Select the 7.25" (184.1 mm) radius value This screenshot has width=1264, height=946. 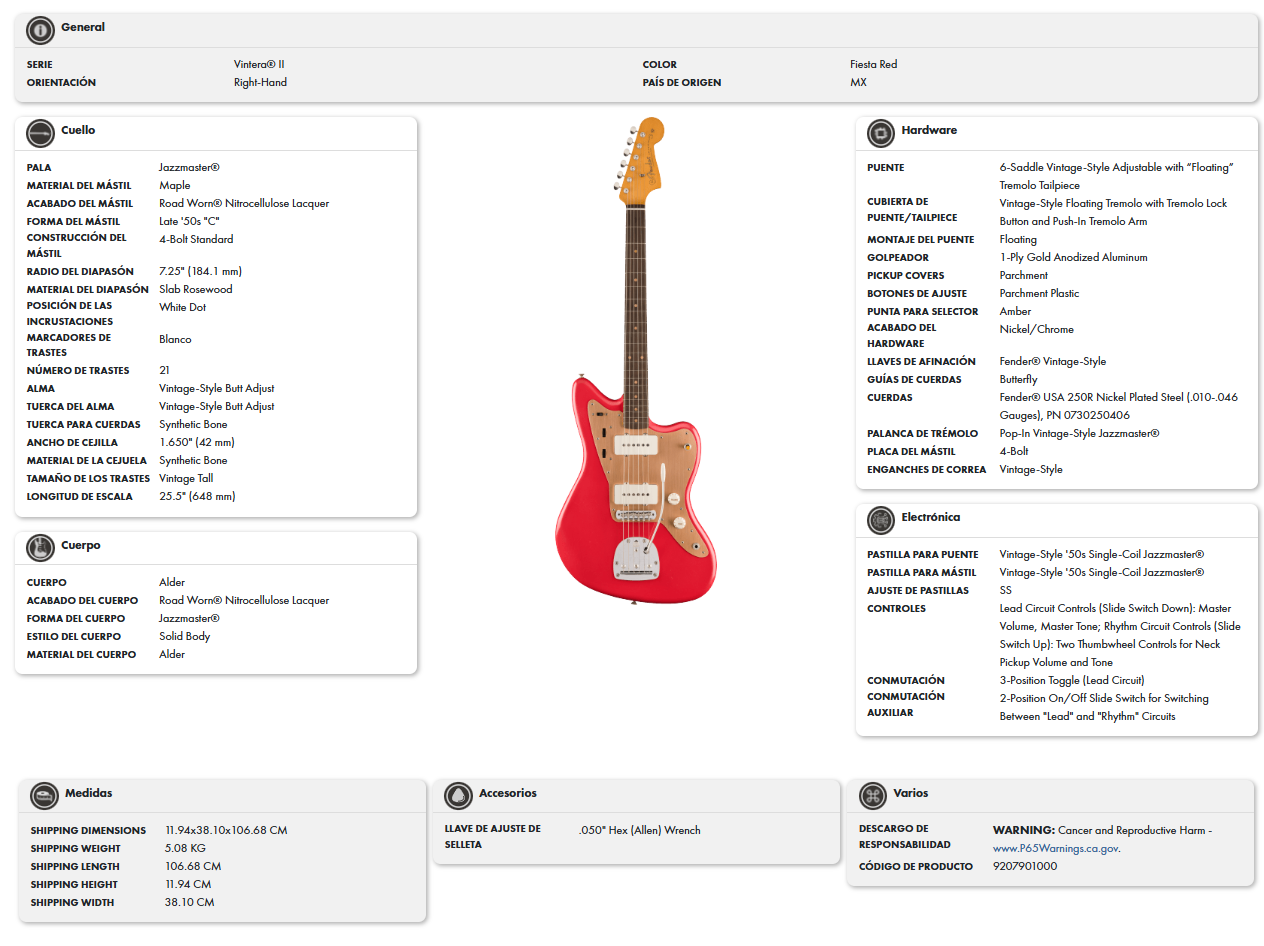pos(200,271)
